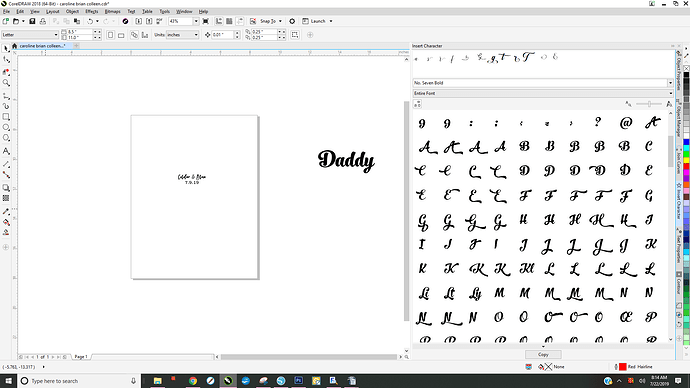
Task: Select the Zoom magnifier tool
Action: [6, 83]
